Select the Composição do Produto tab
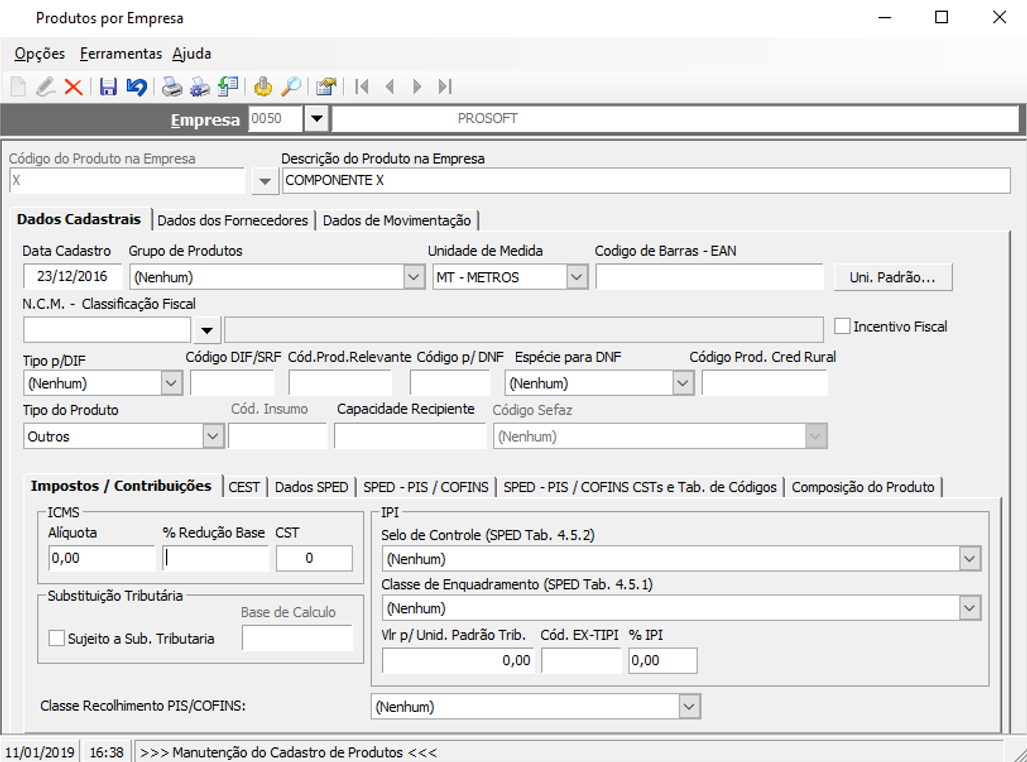The image size is (1027, 762). click(863, 487)
